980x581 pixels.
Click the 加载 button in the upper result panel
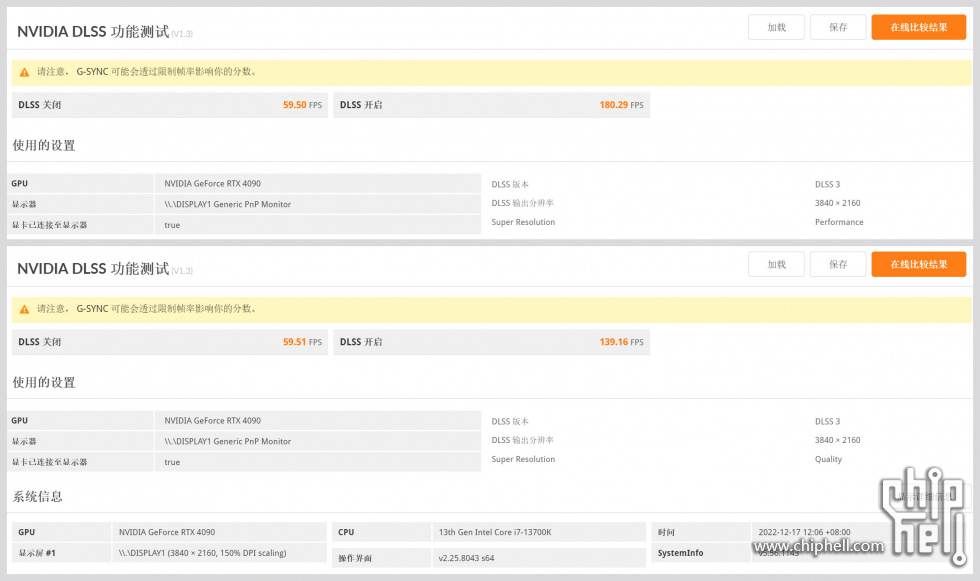pyautogui.click(x=776, y=27)
